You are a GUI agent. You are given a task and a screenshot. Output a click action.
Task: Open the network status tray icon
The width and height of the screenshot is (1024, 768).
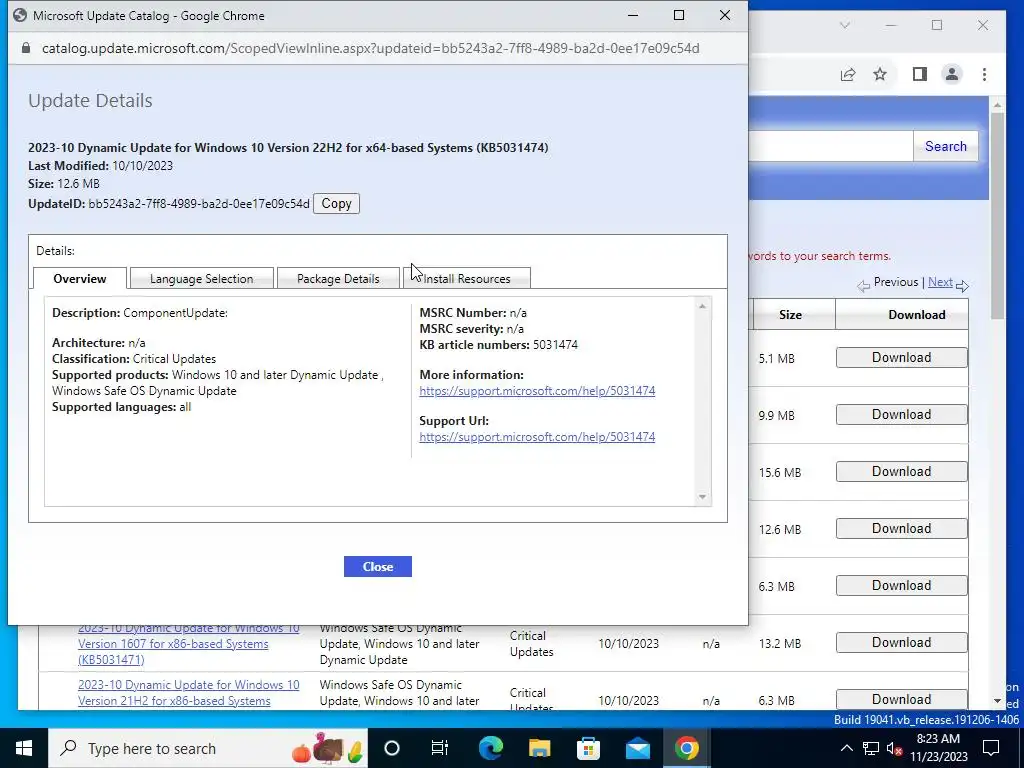point(871,748)
